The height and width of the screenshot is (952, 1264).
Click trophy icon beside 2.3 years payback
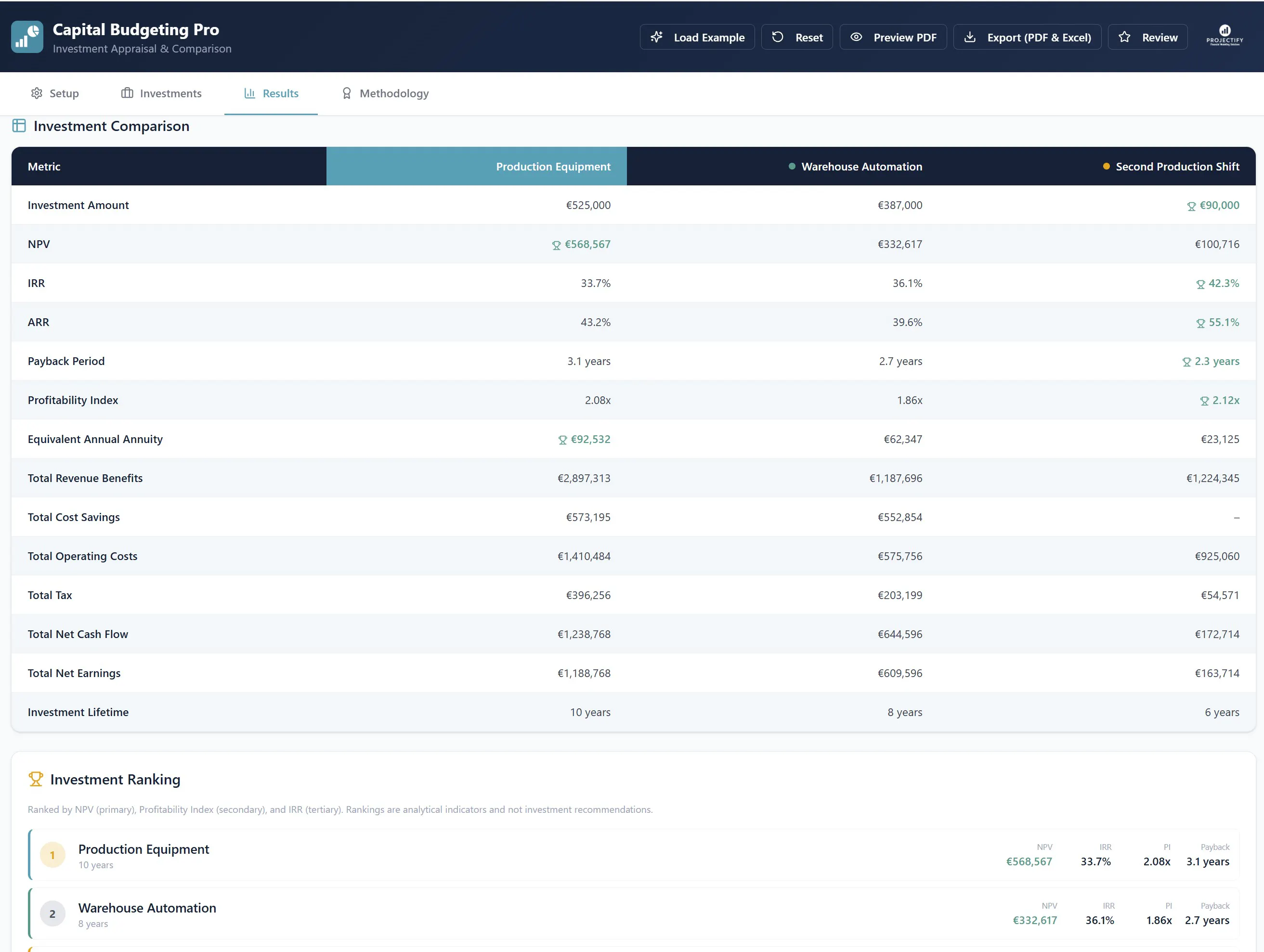1187,362
